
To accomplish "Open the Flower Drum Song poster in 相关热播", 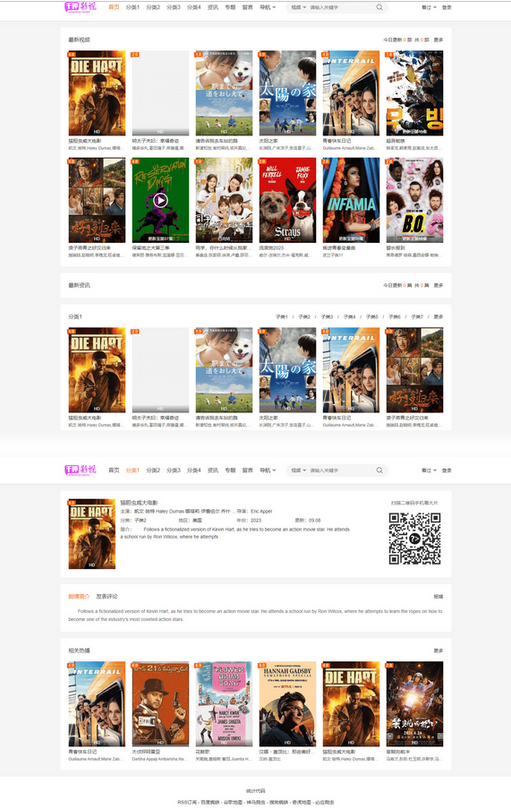I will (224, 704).
